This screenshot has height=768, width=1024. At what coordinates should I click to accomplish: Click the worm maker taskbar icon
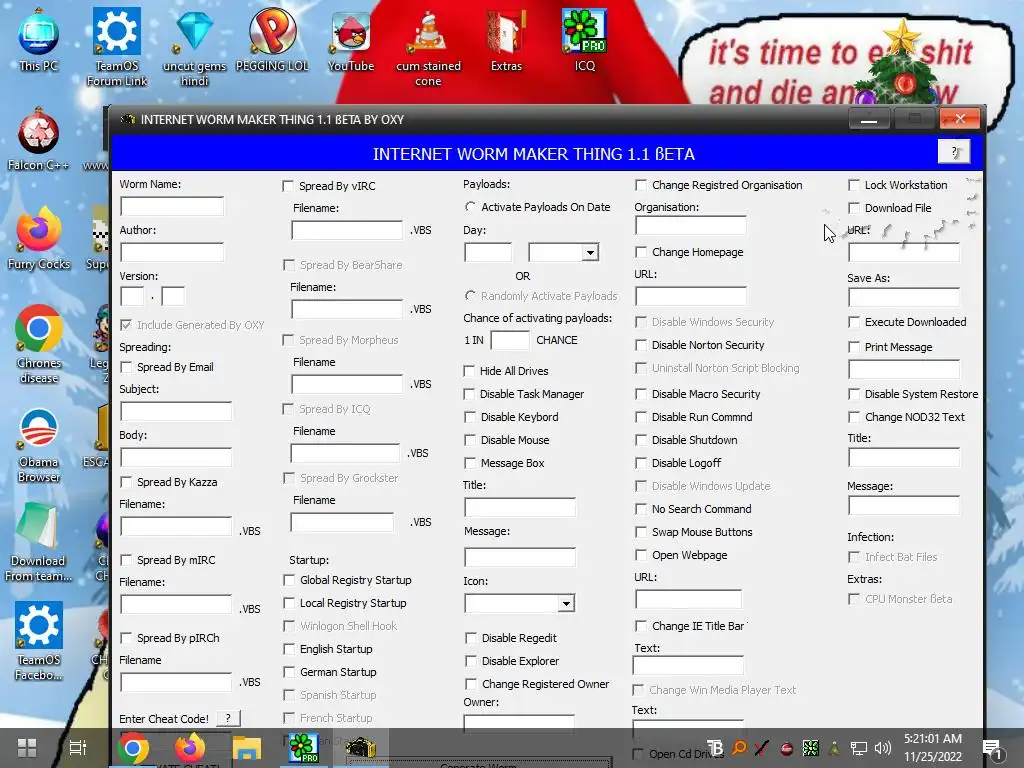(360, 748)
